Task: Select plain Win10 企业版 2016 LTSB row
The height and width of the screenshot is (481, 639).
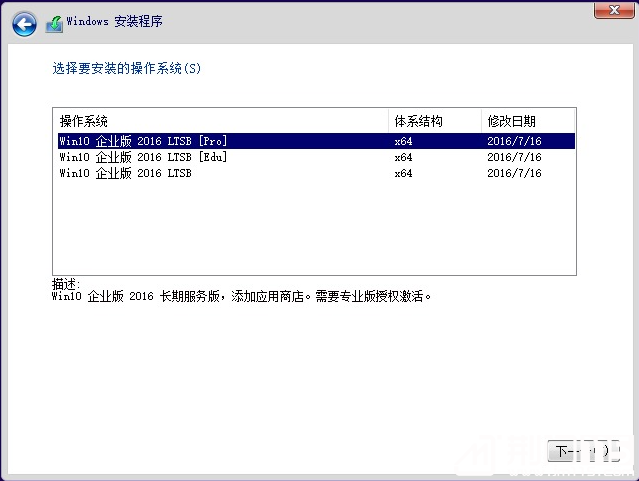Action: click(x=316, y=173)
